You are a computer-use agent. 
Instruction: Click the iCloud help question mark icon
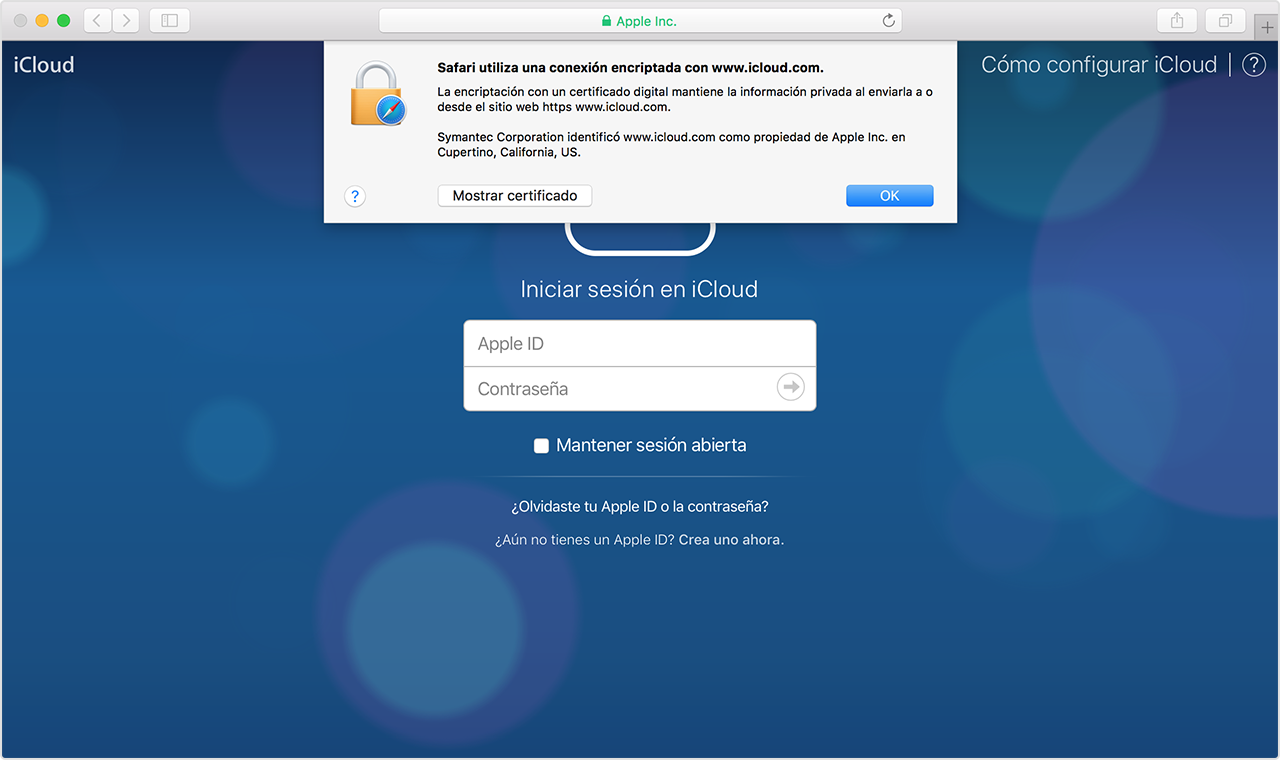pyautogui.click(x=1253, y=65)
